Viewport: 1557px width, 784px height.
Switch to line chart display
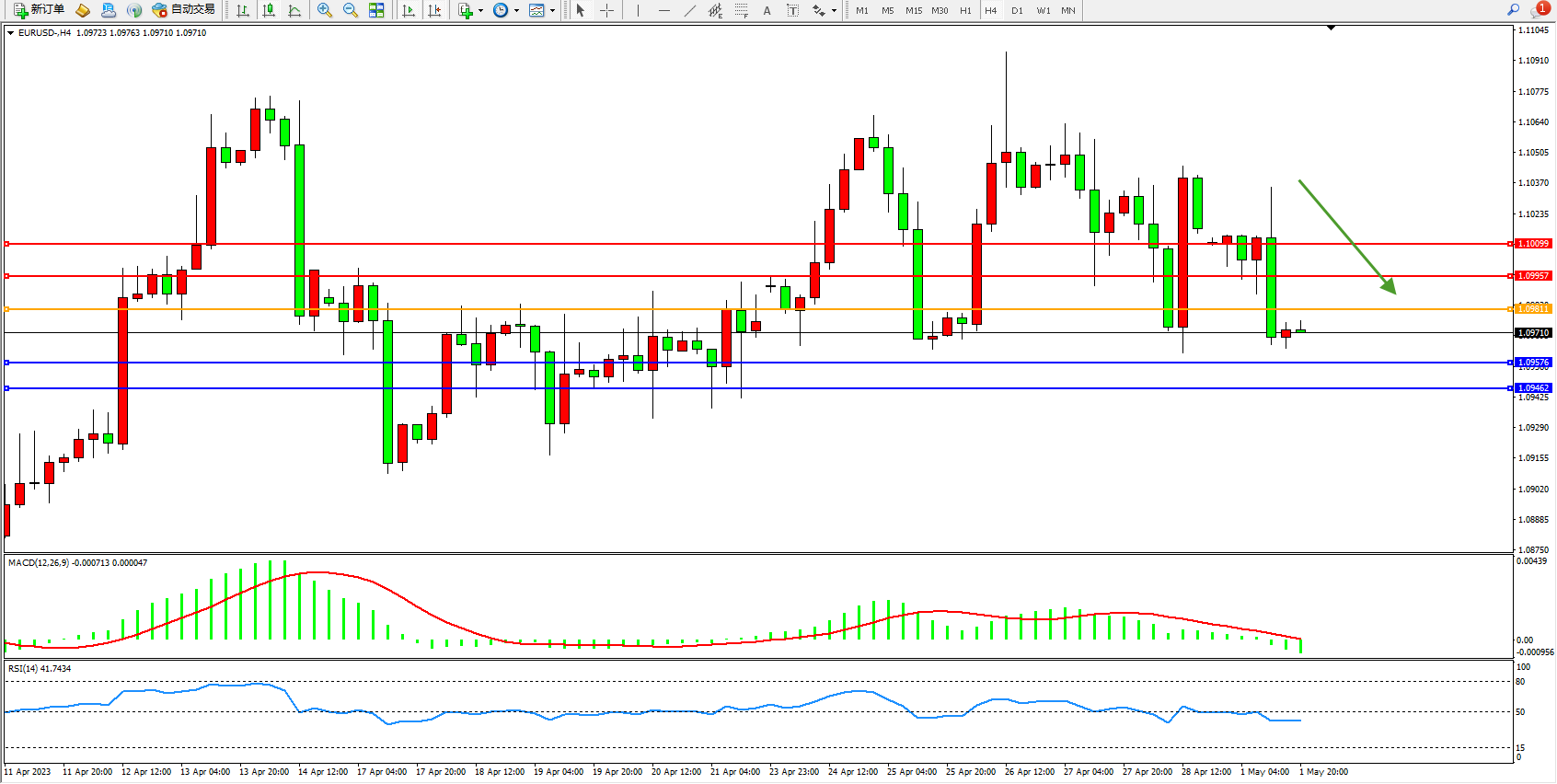294,10
